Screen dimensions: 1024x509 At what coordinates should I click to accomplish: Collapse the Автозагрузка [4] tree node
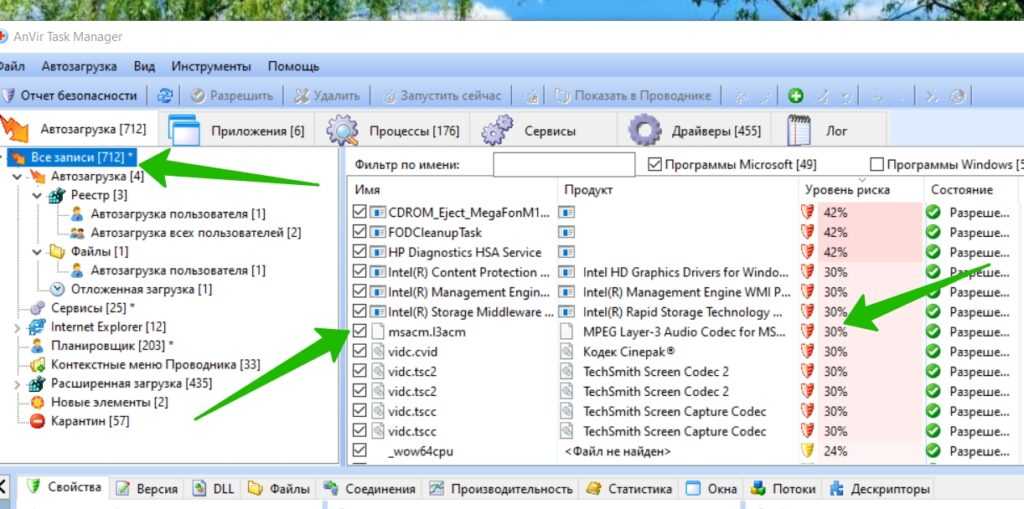pyautogui.click(x=17, y=176)
